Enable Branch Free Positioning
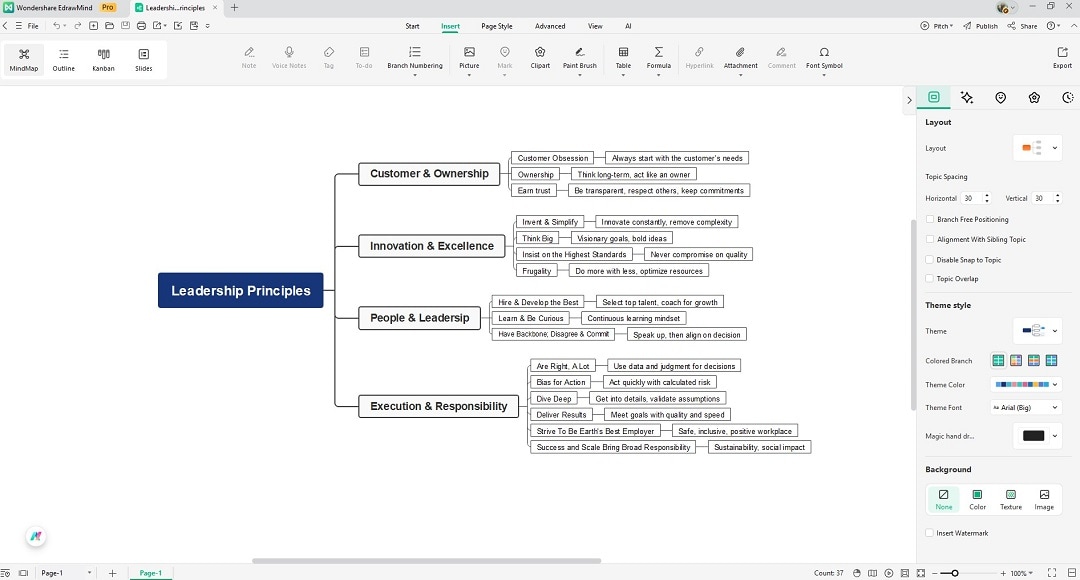Screen dimensions: 1080x580 [929, 219]
